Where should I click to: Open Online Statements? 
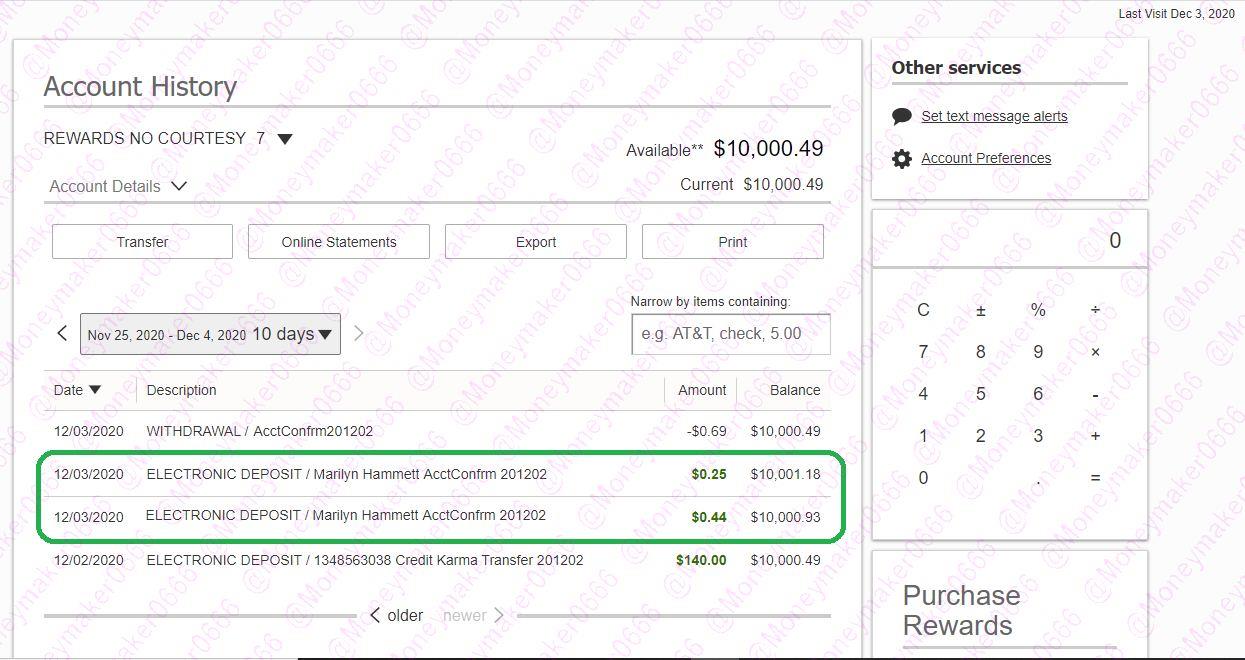pyautogui.click(x=338, y=242)
